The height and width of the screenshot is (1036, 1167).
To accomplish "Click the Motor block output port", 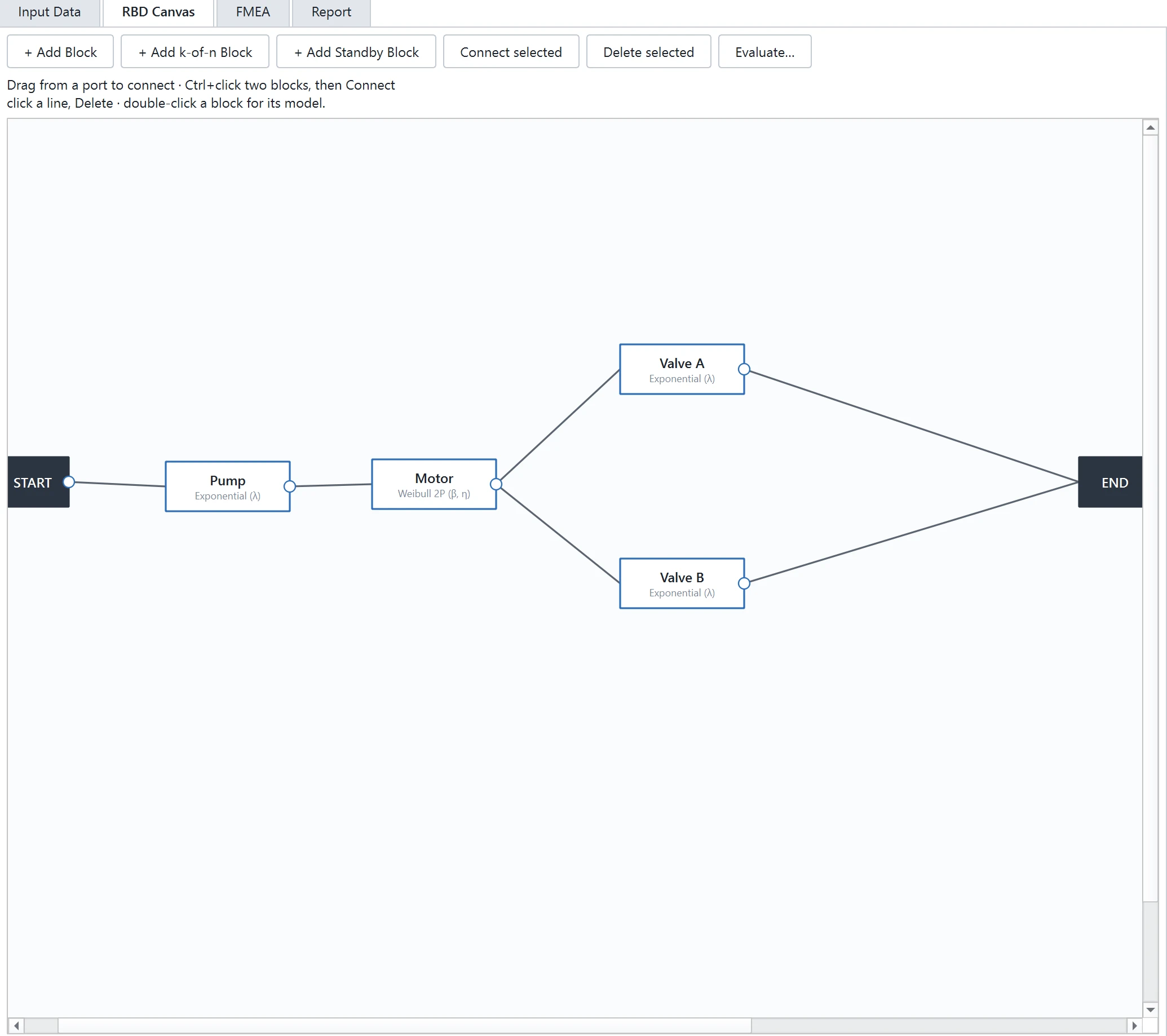I will click(x=496, y=484).
